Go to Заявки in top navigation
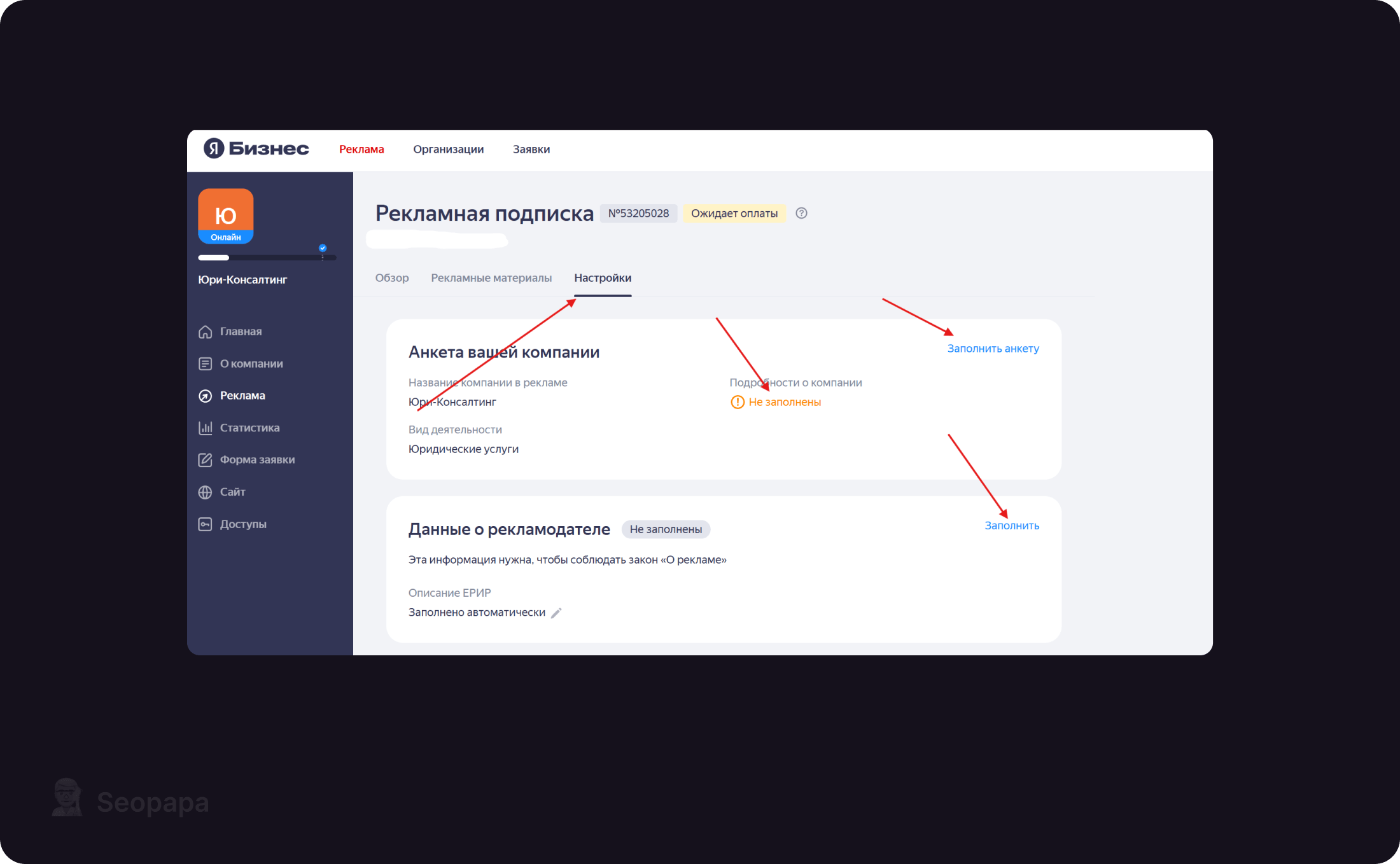The height and width of the screenshot is (864, 1400). click(x=531, y=150)
